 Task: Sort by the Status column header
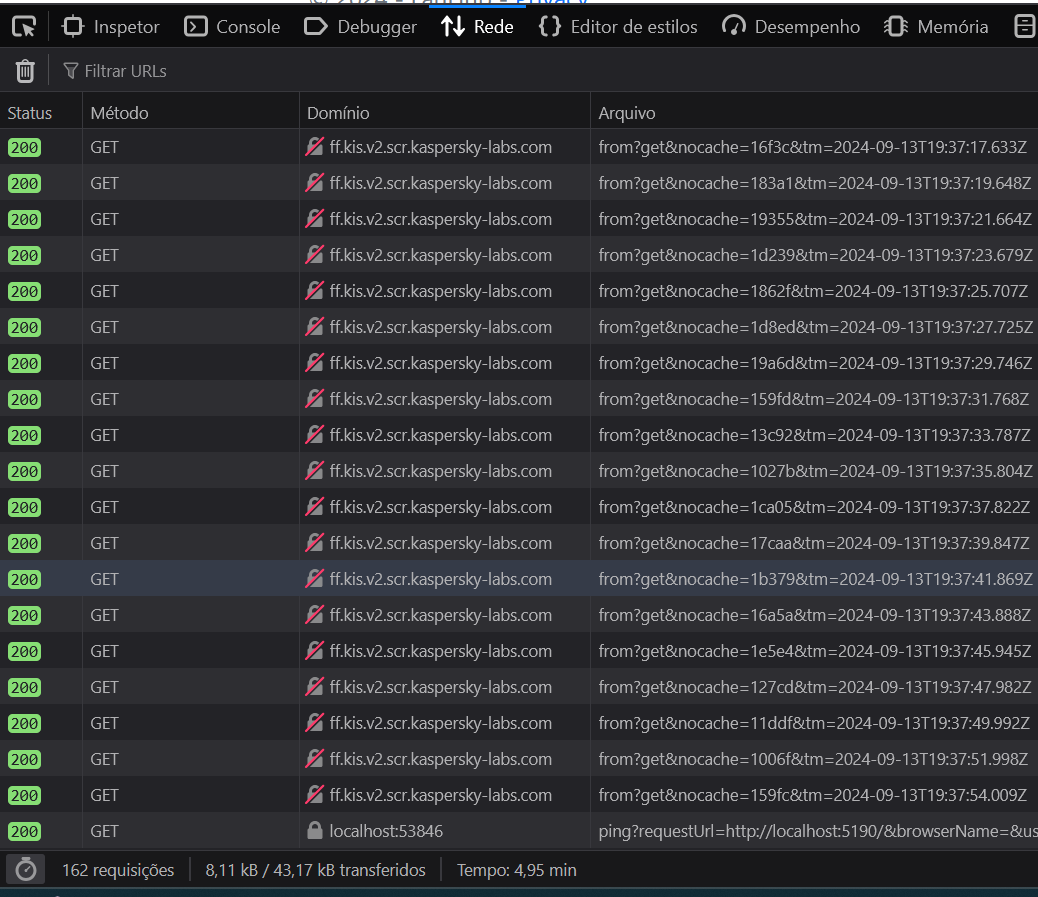coord(41,113)
